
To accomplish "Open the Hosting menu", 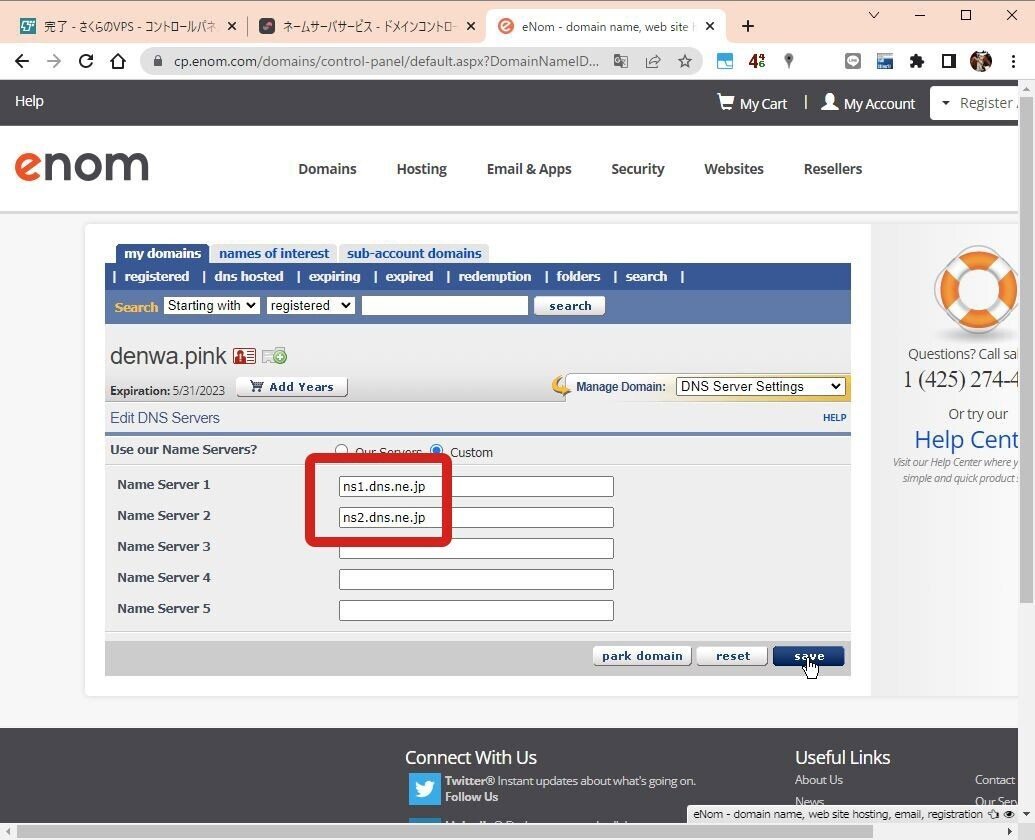I will (422, 169).
